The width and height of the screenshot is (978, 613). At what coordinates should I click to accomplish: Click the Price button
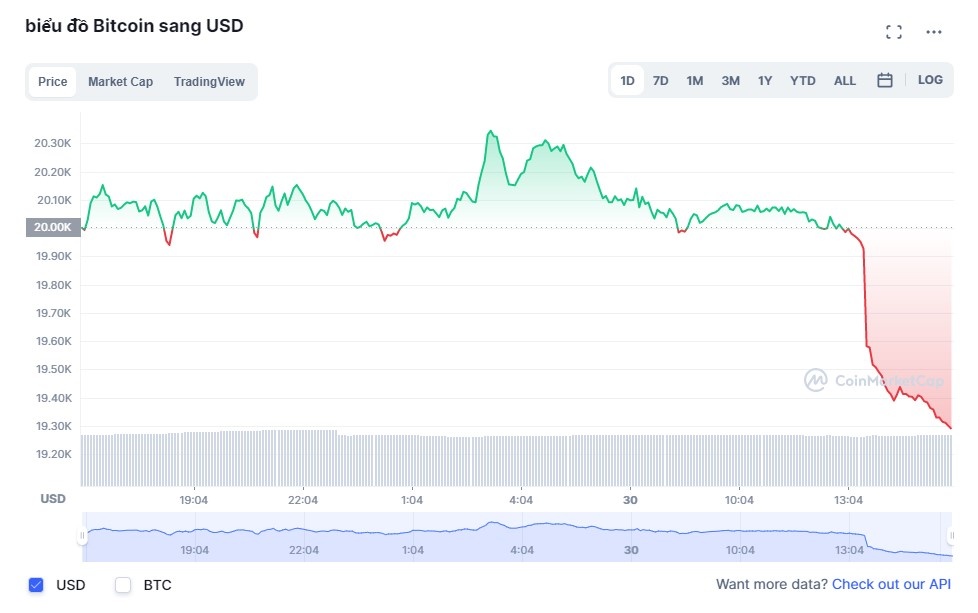(x=52, y=81)
